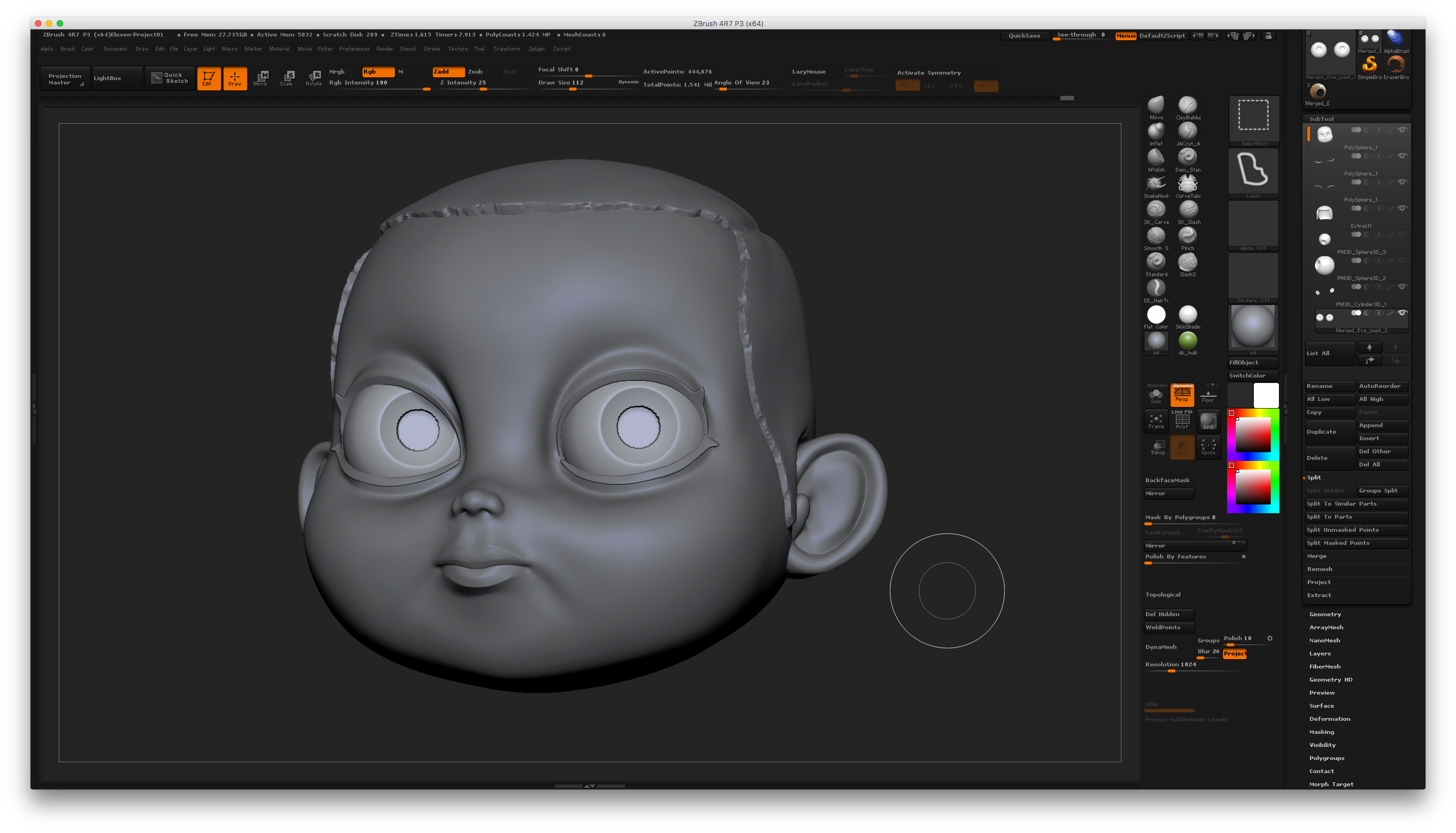Open the Lasso stroke picker
The image size is (1456, 833).
(x=1253, y=173)
